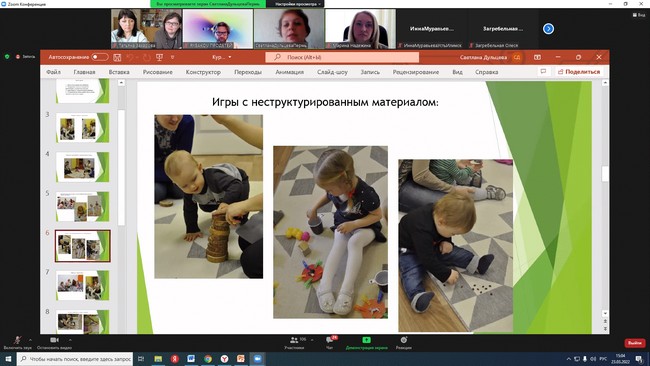650x366 pixels.
Task: Stop video using the camera icon
Action: [54, 340]
